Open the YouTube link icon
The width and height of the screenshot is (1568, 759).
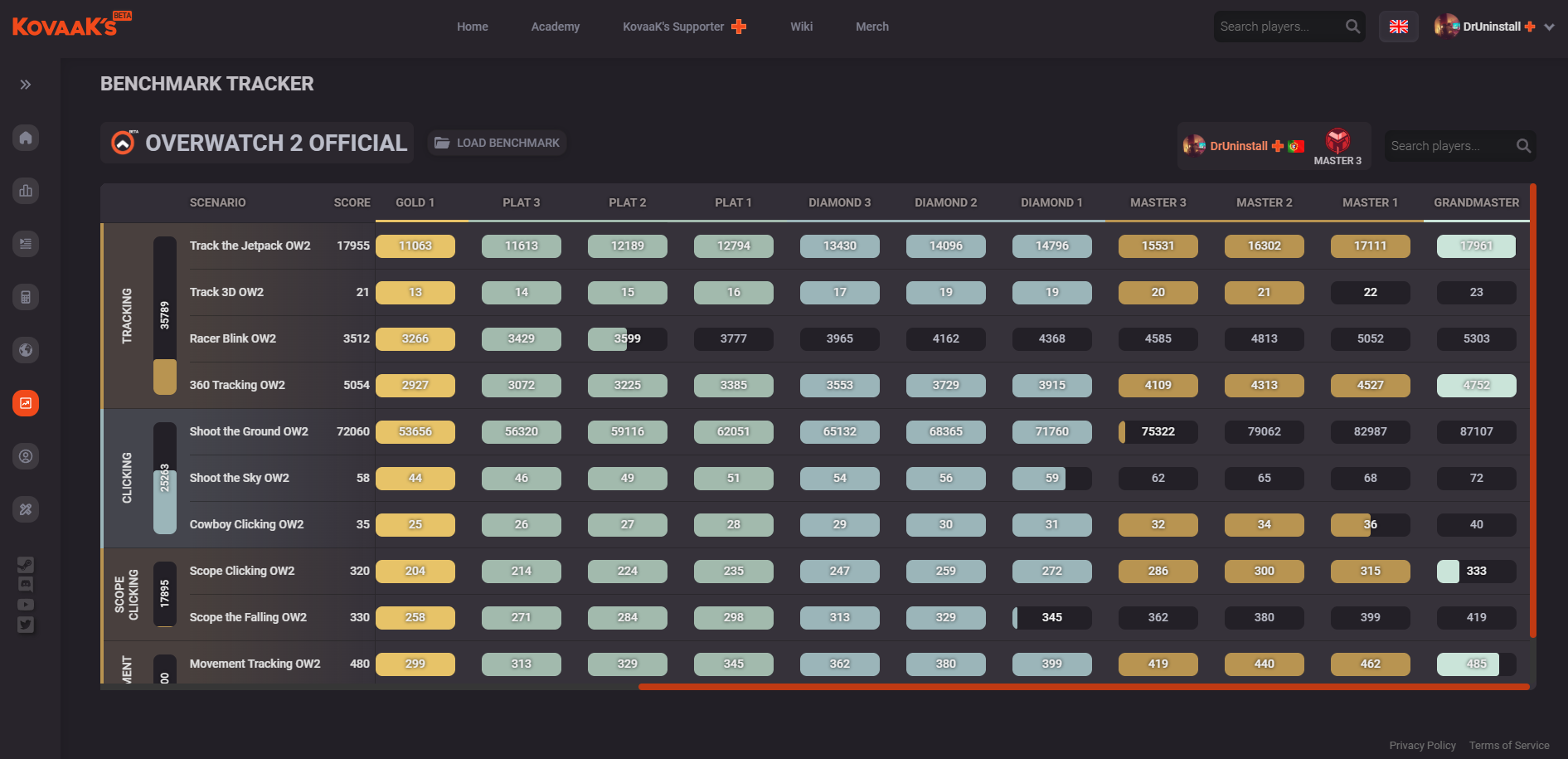click(x=26, y=605)
